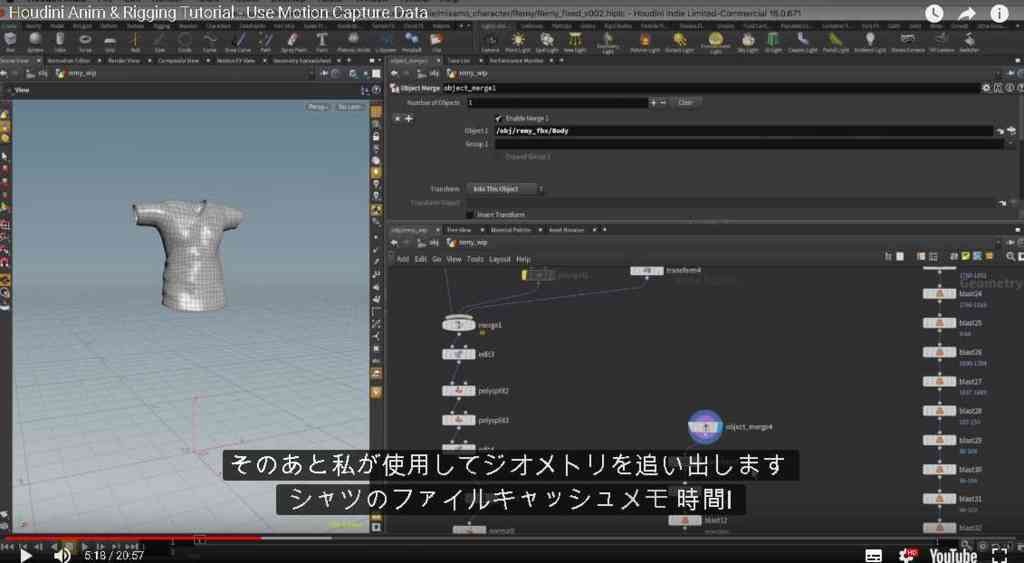Switch to the Take List tab
1024x563 pixels.
458,60
